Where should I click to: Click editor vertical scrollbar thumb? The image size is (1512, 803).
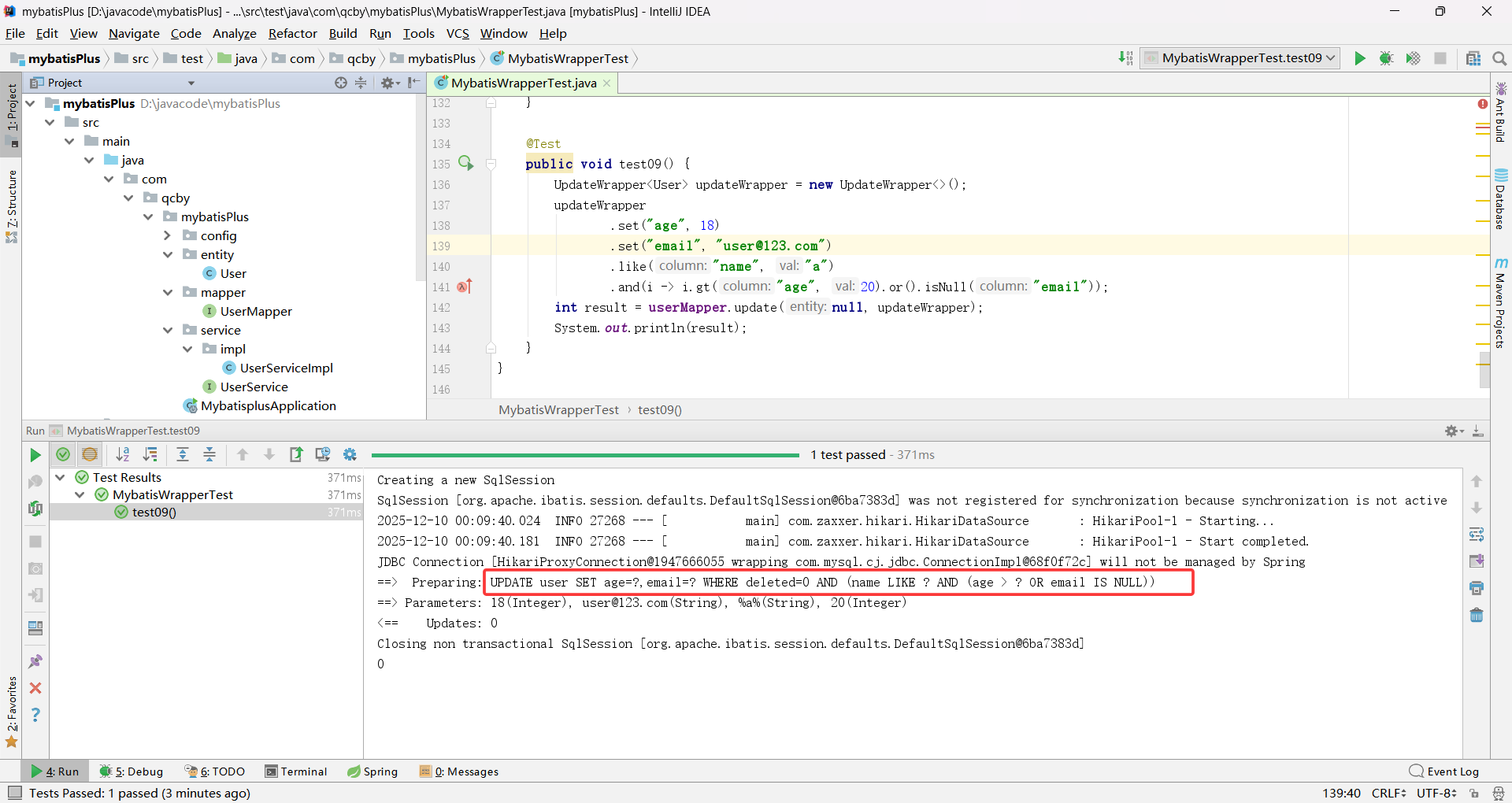(1484, 370)
